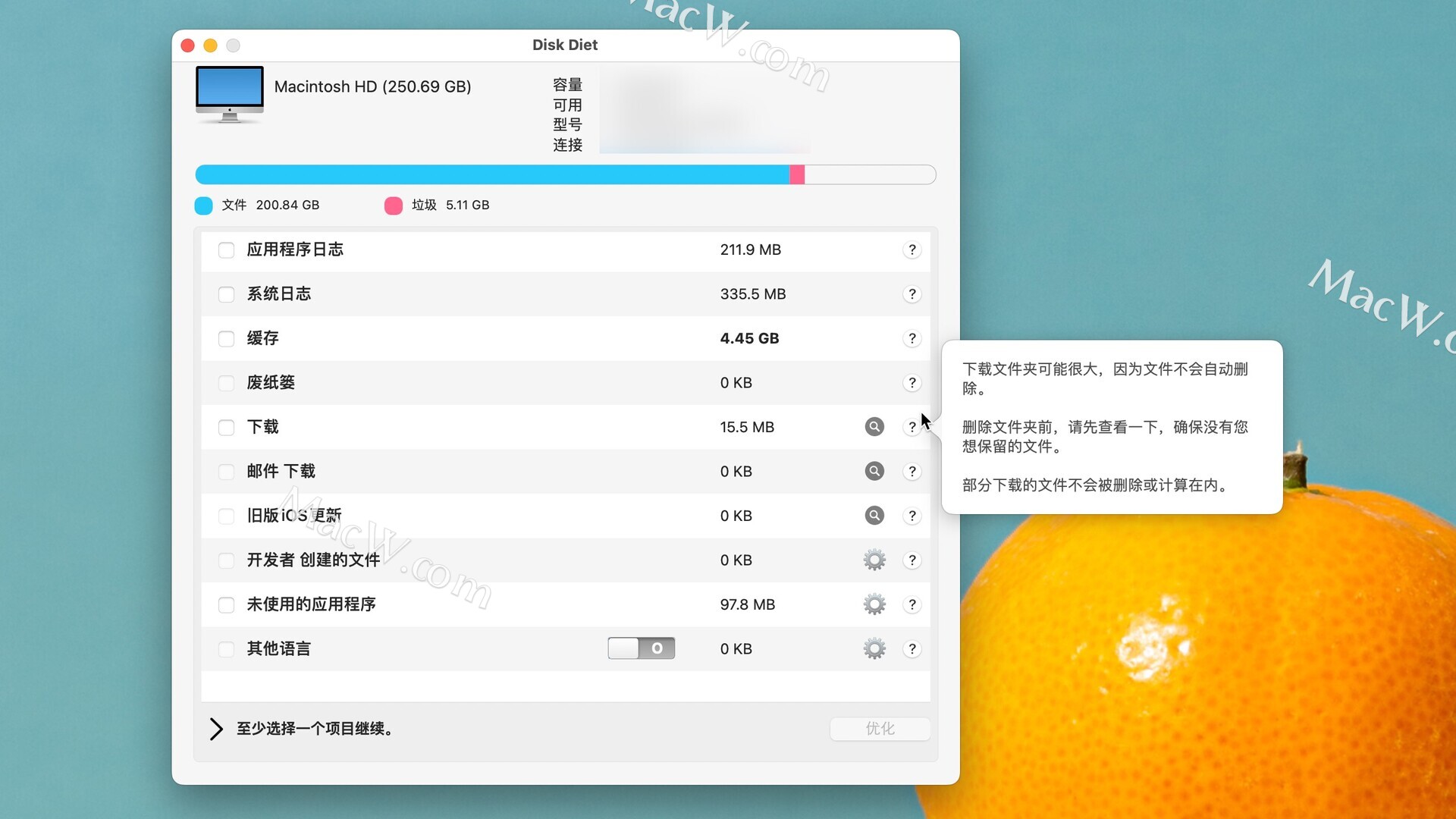Click the 优化 button
This screenshot has height=819, width=1456.
click(880, 729)
